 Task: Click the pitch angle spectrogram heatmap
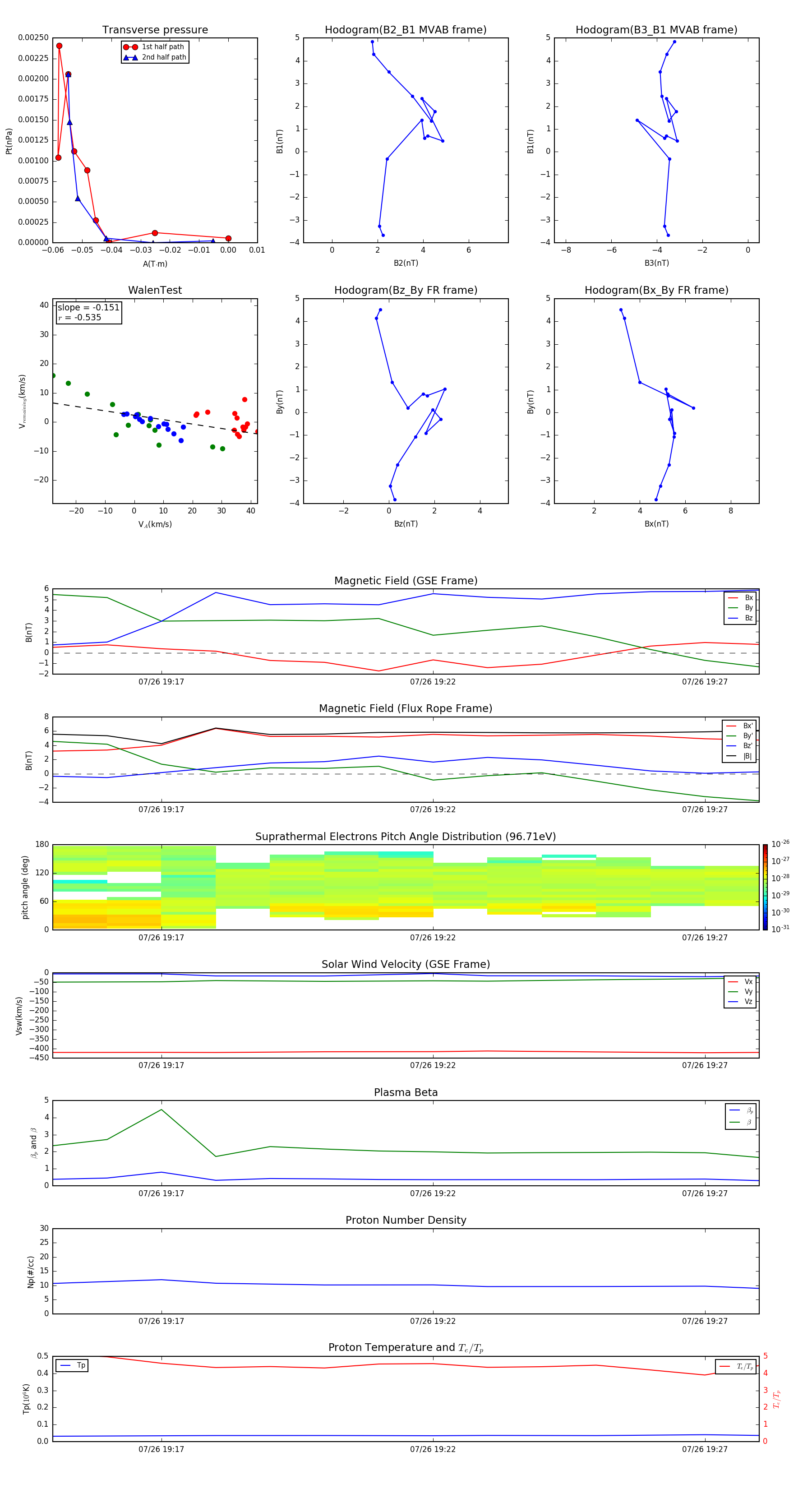click(x=406, y=887)
